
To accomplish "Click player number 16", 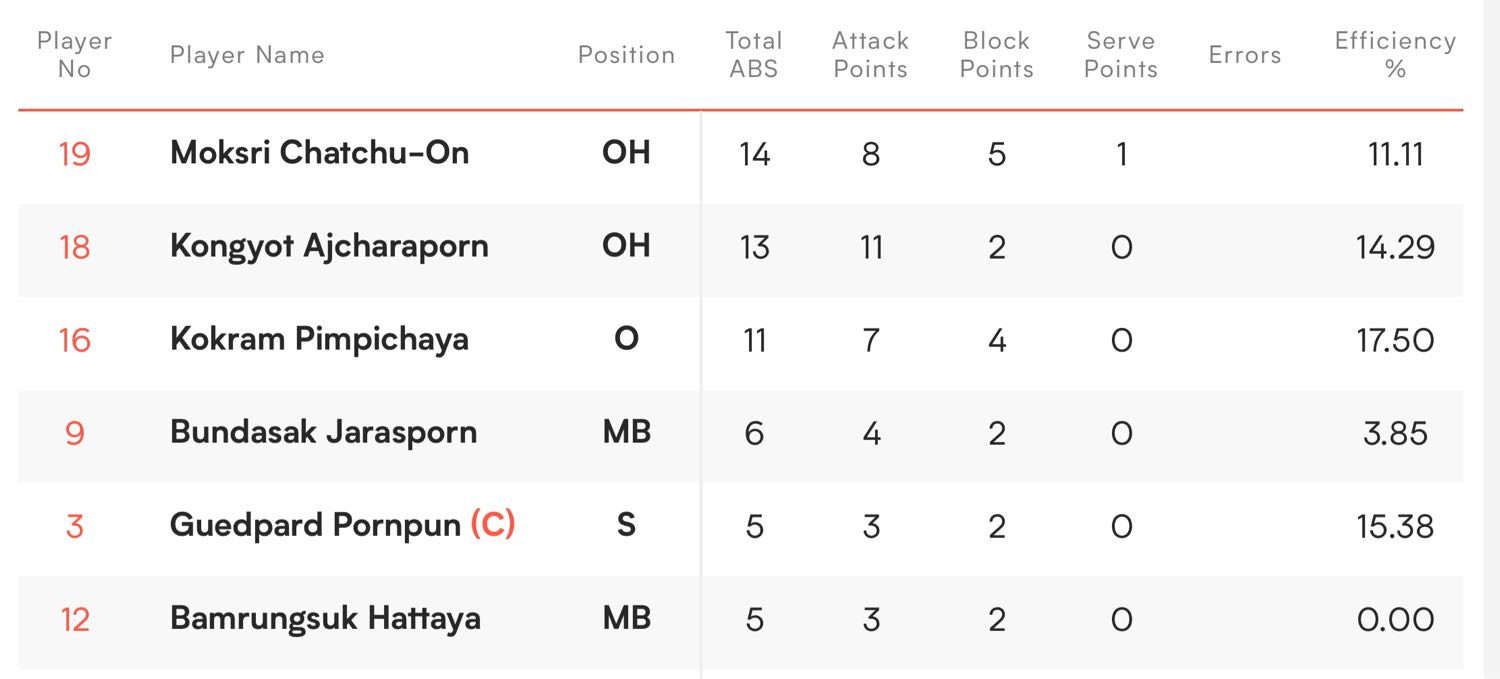I will coord(74,340).
